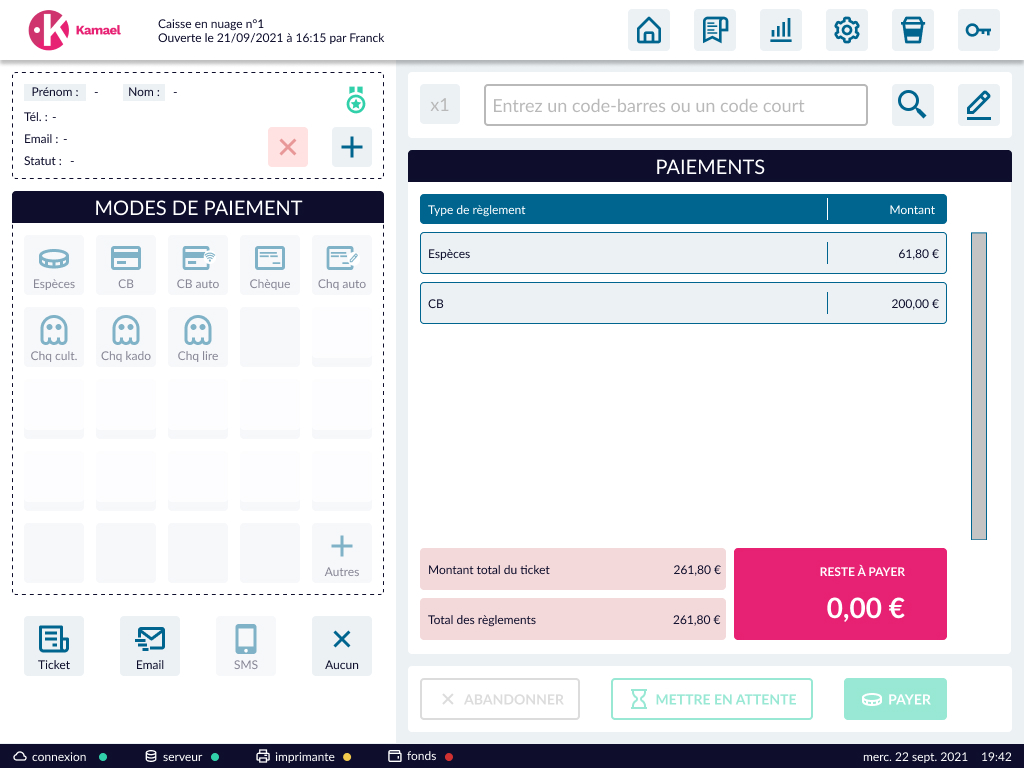Open the statistics chart icon
The height and width of the screenshot is (768, 1024).
coord(781,30)
